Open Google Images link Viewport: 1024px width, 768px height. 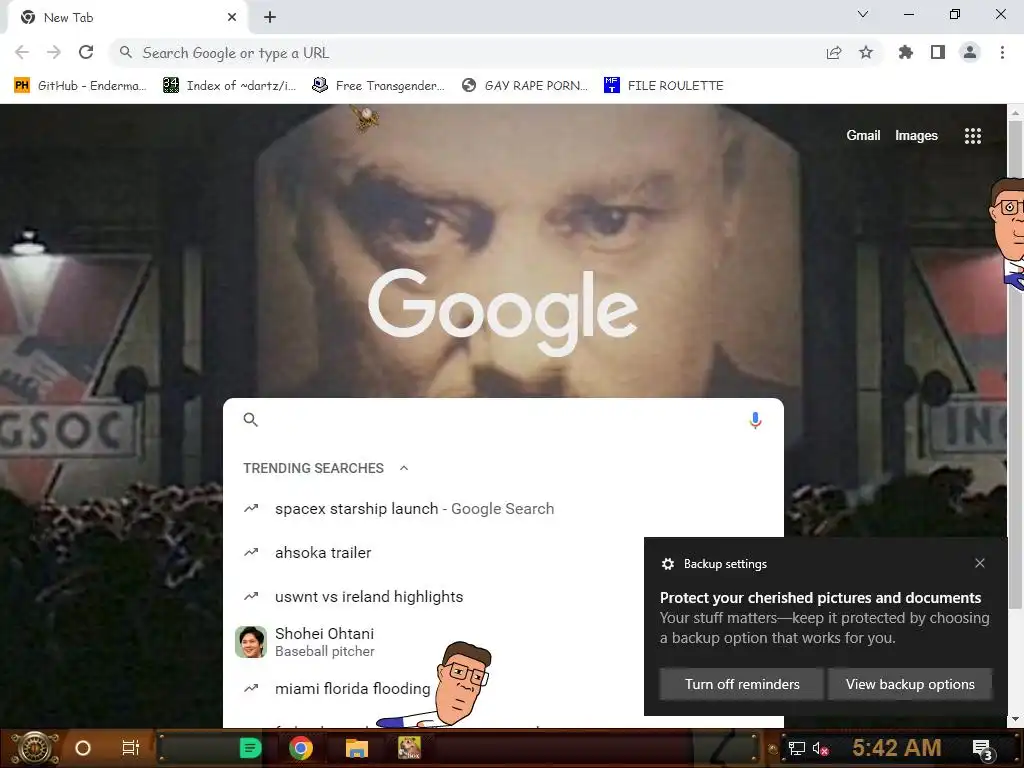(916, 135)
